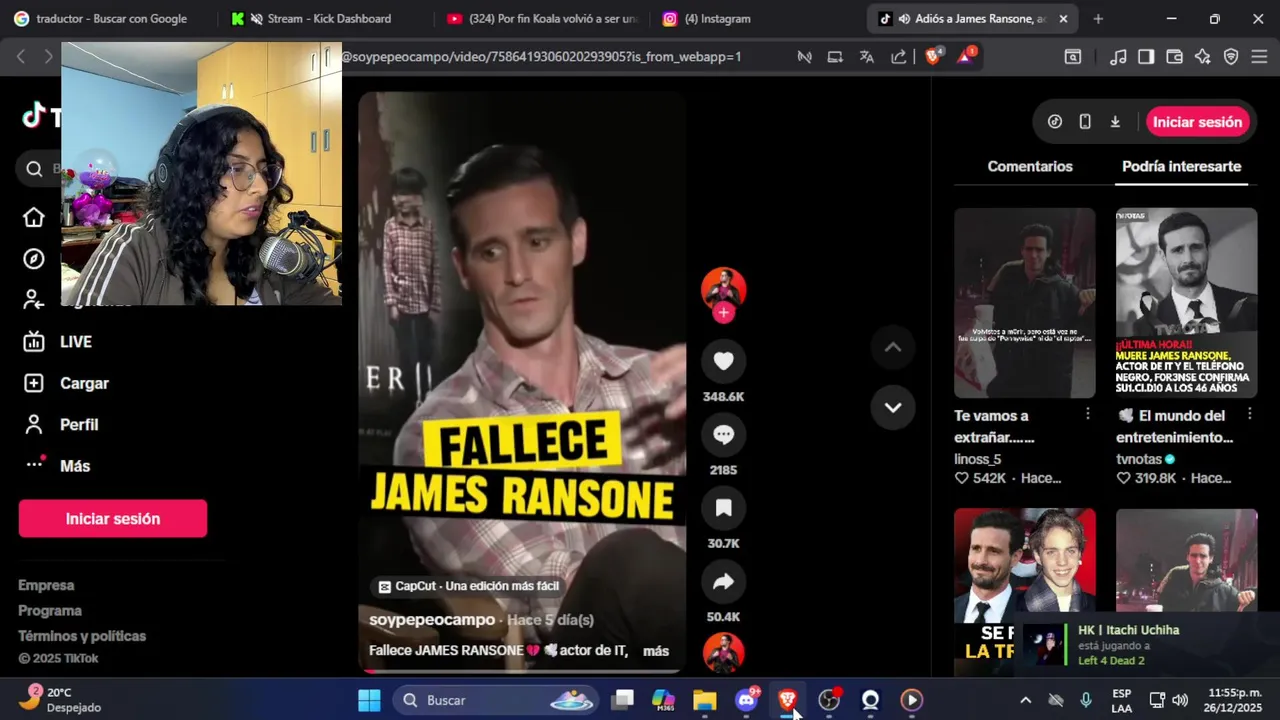
Task: Open comments via the speech bubble icon
Action: click(723, 435)
